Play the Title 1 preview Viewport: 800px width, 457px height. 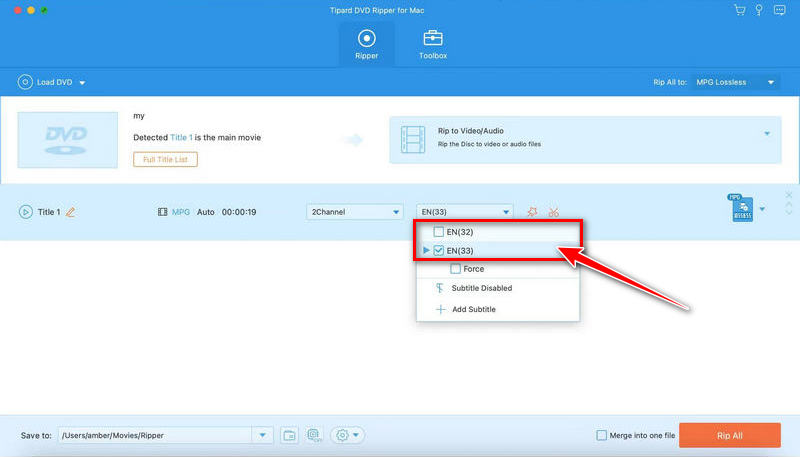(26, 212)
